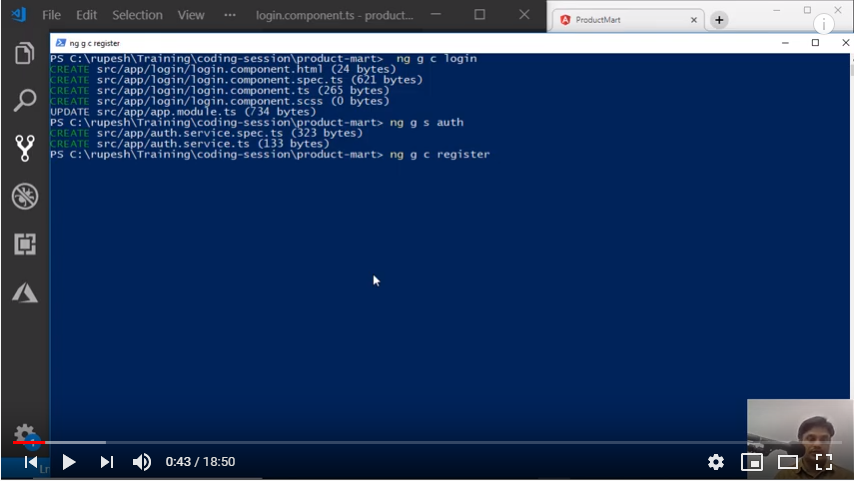
Task: Toggle miniplayer mode in video player
Action: point(751,462)
